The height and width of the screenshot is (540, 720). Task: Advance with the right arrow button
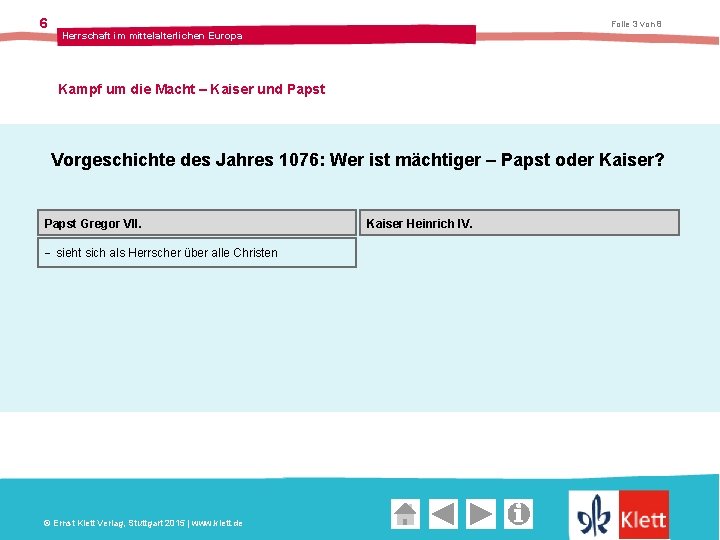point(481,514)
